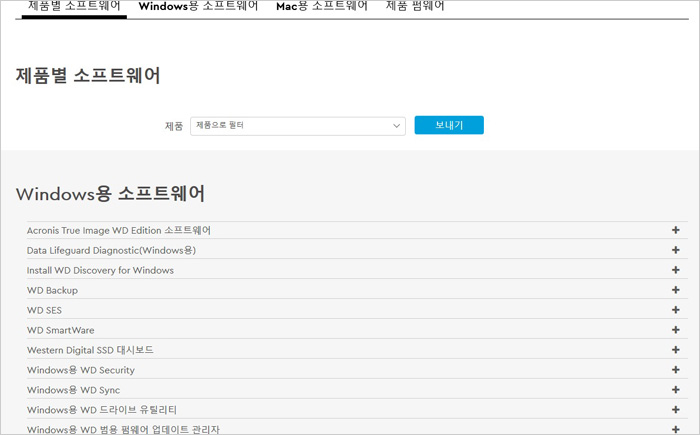Select the WD SmartWare text

click(x=60, y=330)
